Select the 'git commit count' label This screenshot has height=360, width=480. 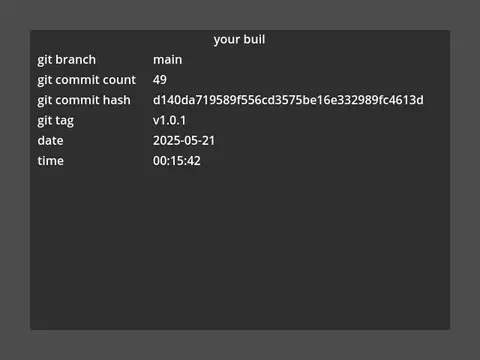tap(86, 80)
